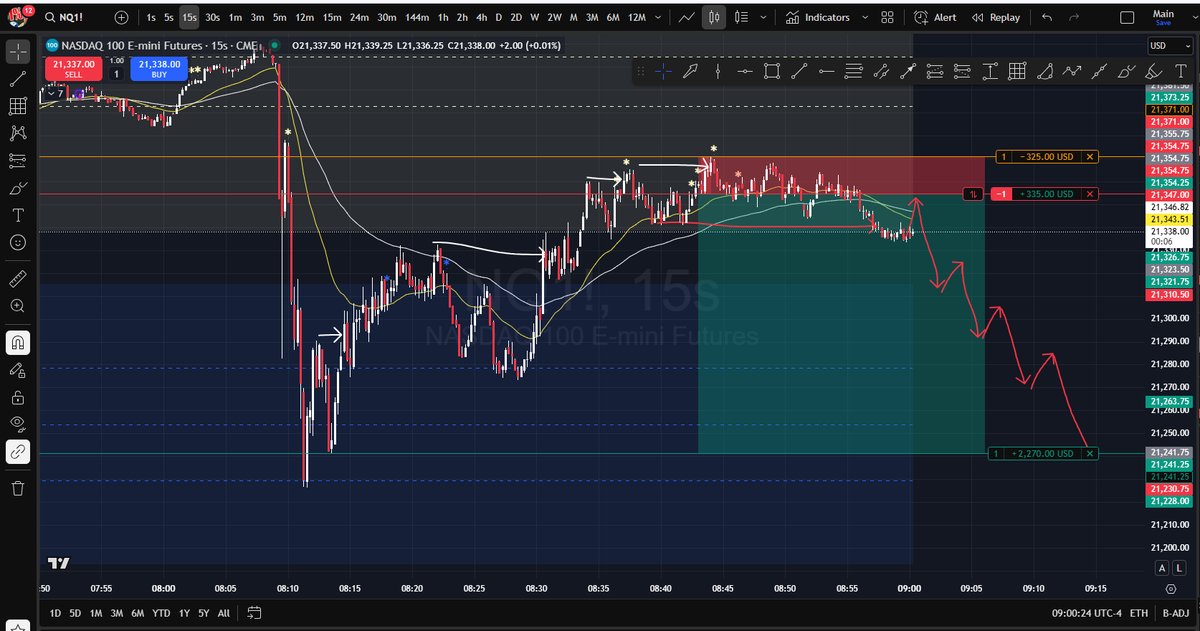The width and height of the screenshot is (1200, 631).
Task: Select the trend line tool in left toolbar
Action: point(18,78)
